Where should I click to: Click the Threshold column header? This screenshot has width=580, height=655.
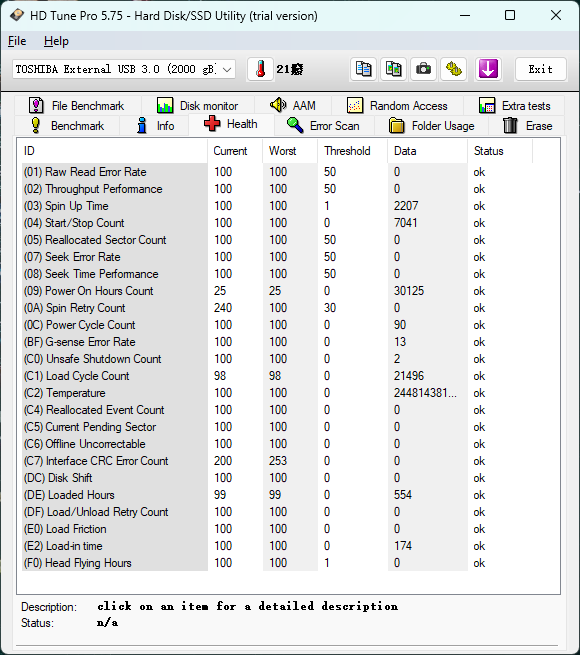click(x=353, y=151)
